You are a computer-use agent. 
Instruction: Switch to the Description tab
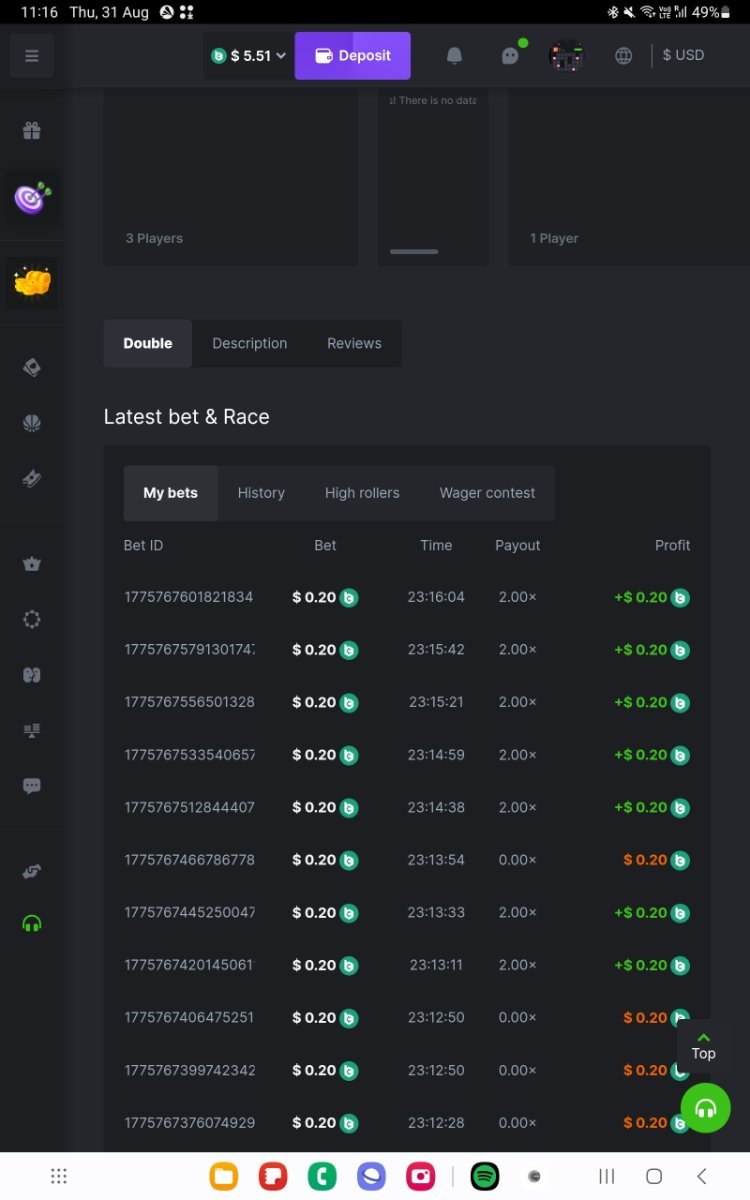pos(249,343)
